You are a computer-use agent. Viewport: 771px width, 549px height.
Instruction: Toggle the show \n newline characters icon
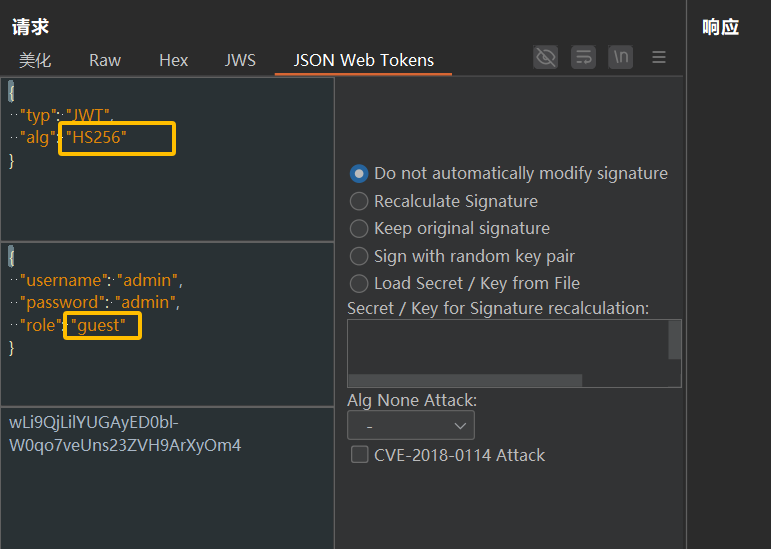[621, 58]
